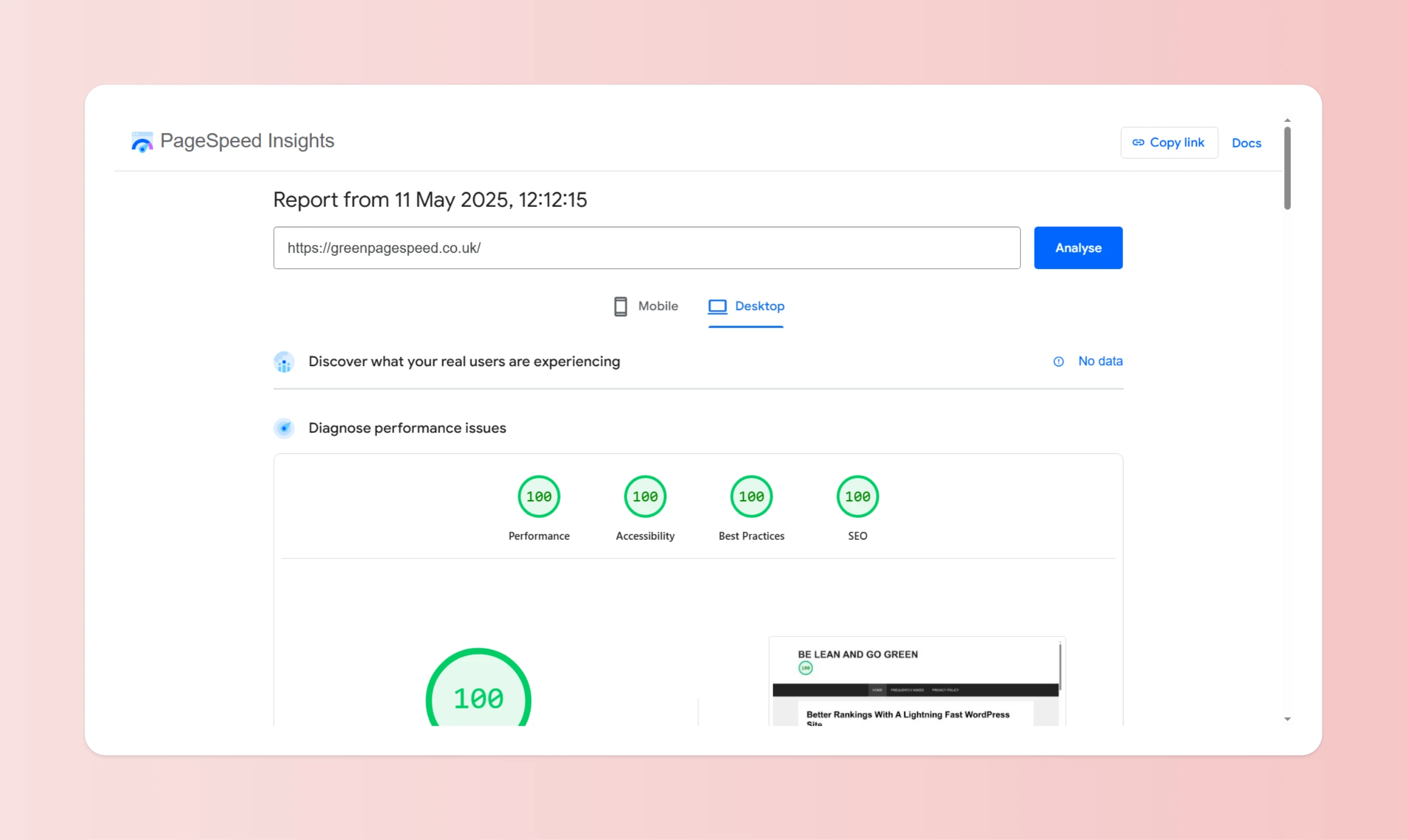Jump to the SEO score gauge
The image size is (1407, 840).
[857, 497]
